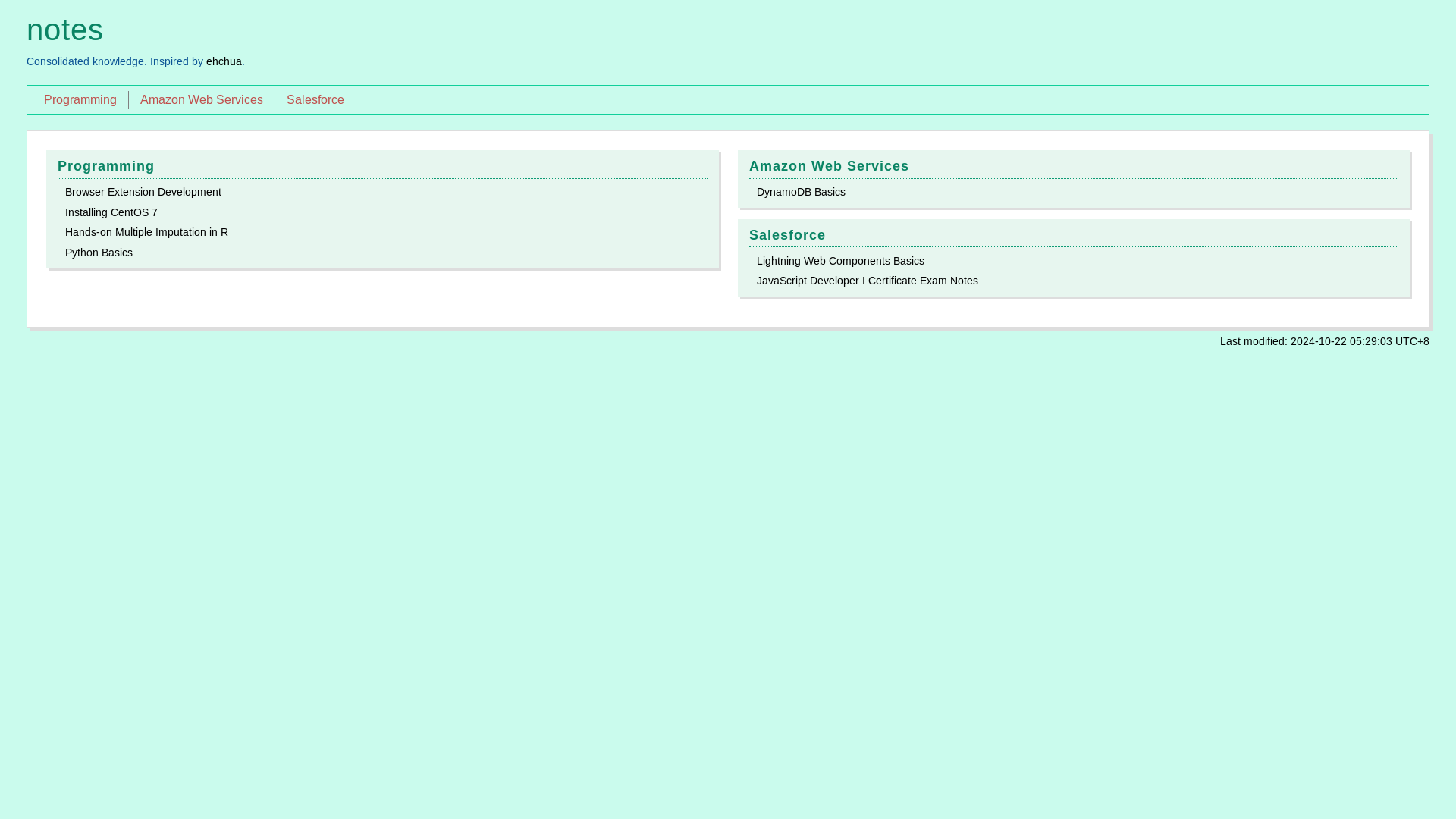Select Programming in the navigation bar
This screenshot has width=1456, height=819.
[80, 100]
